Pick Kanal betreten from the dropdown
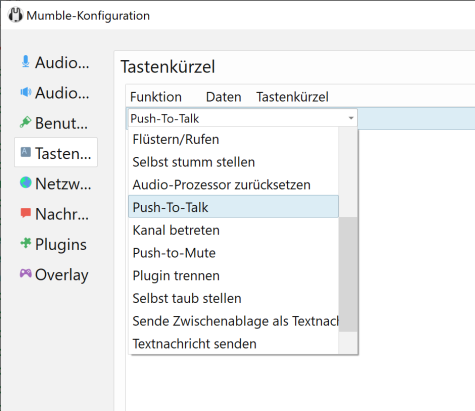This screenshot has height=411, width=475. (x=233, y=230)
